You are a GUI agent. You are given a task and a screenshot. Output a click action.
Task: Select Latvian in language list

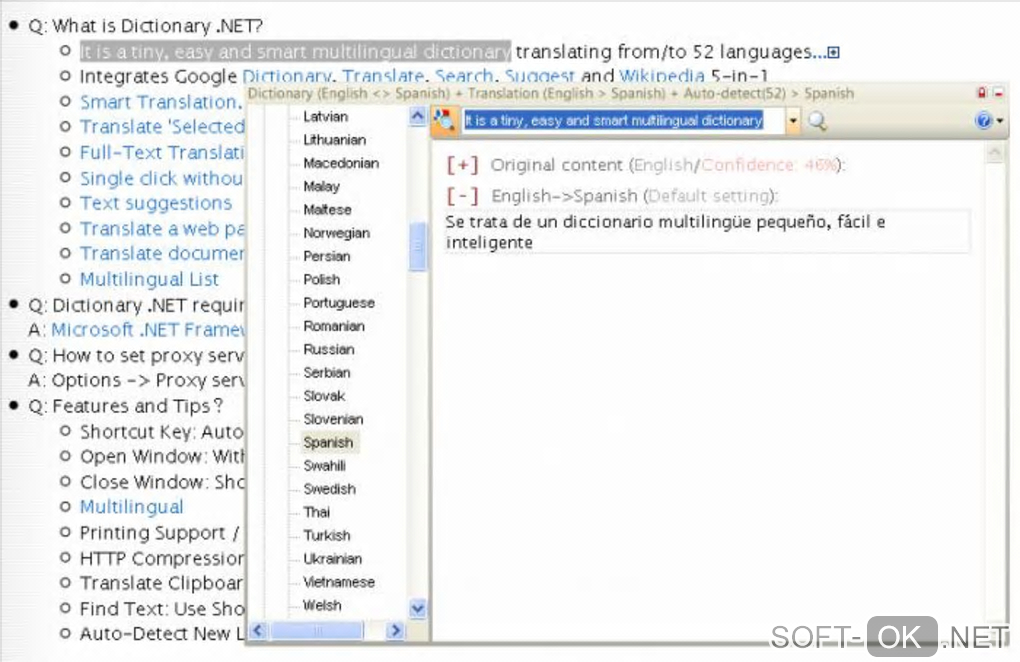(x=325, y=116)
